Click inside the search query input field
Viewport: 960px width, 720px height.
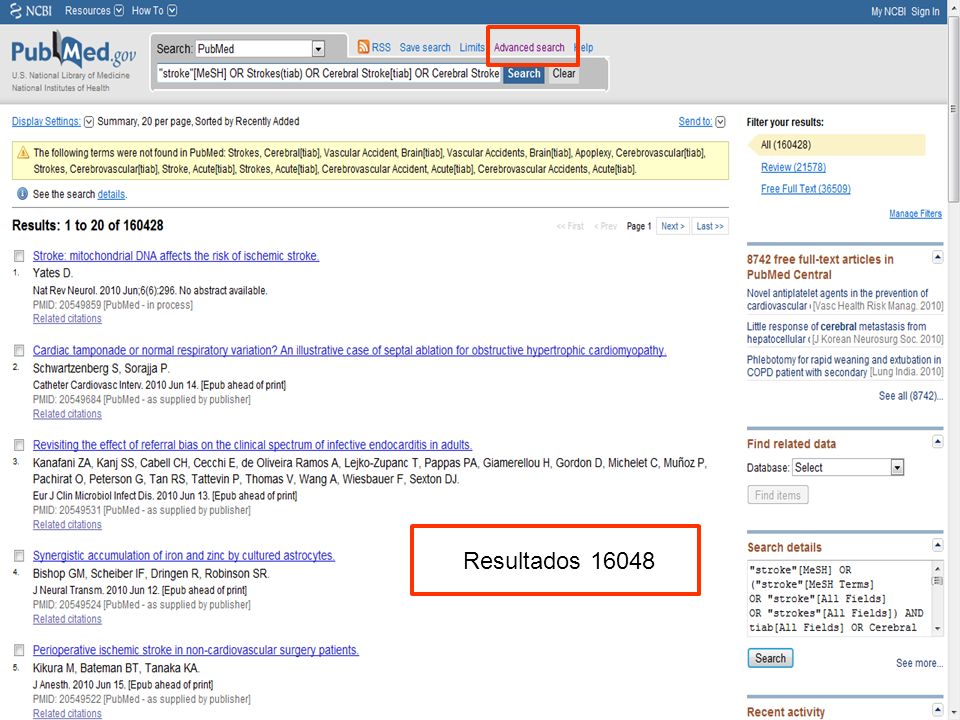tap(329, 73)
